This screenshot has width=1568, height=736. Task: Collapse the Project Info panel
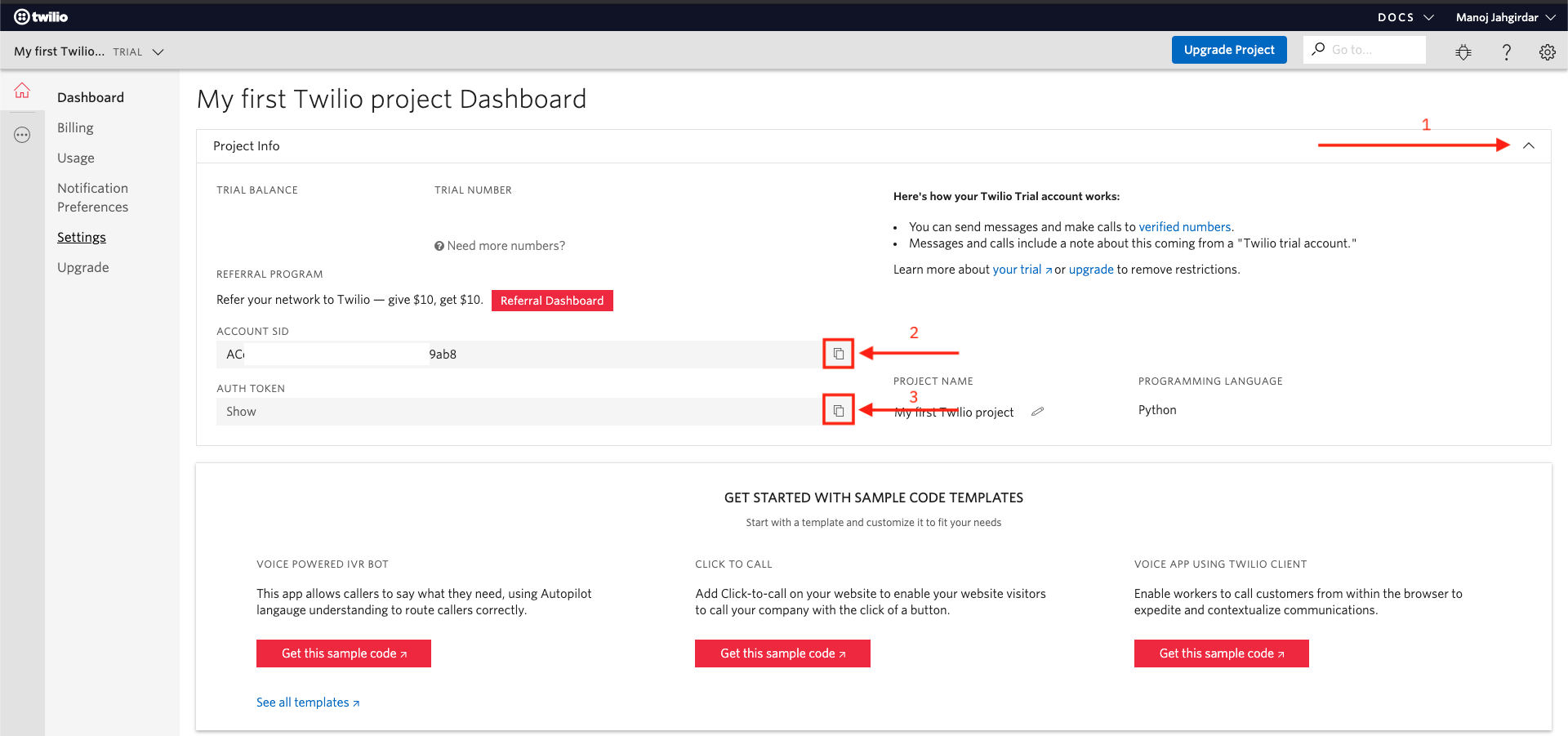pos(1529,145)
